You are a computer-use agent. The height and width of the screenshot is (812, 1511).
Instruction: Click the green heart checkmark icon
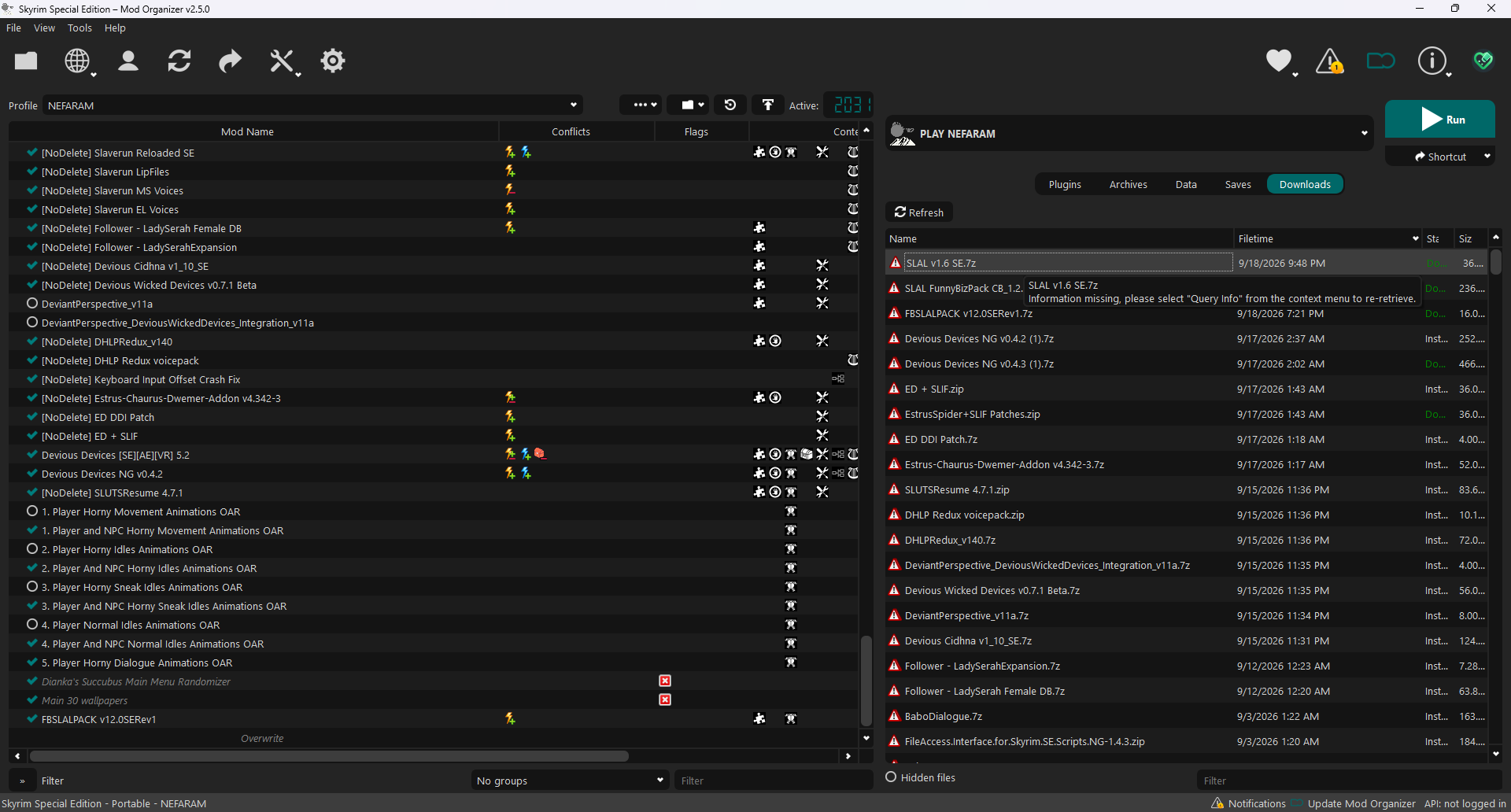[x=1483, y=61]
